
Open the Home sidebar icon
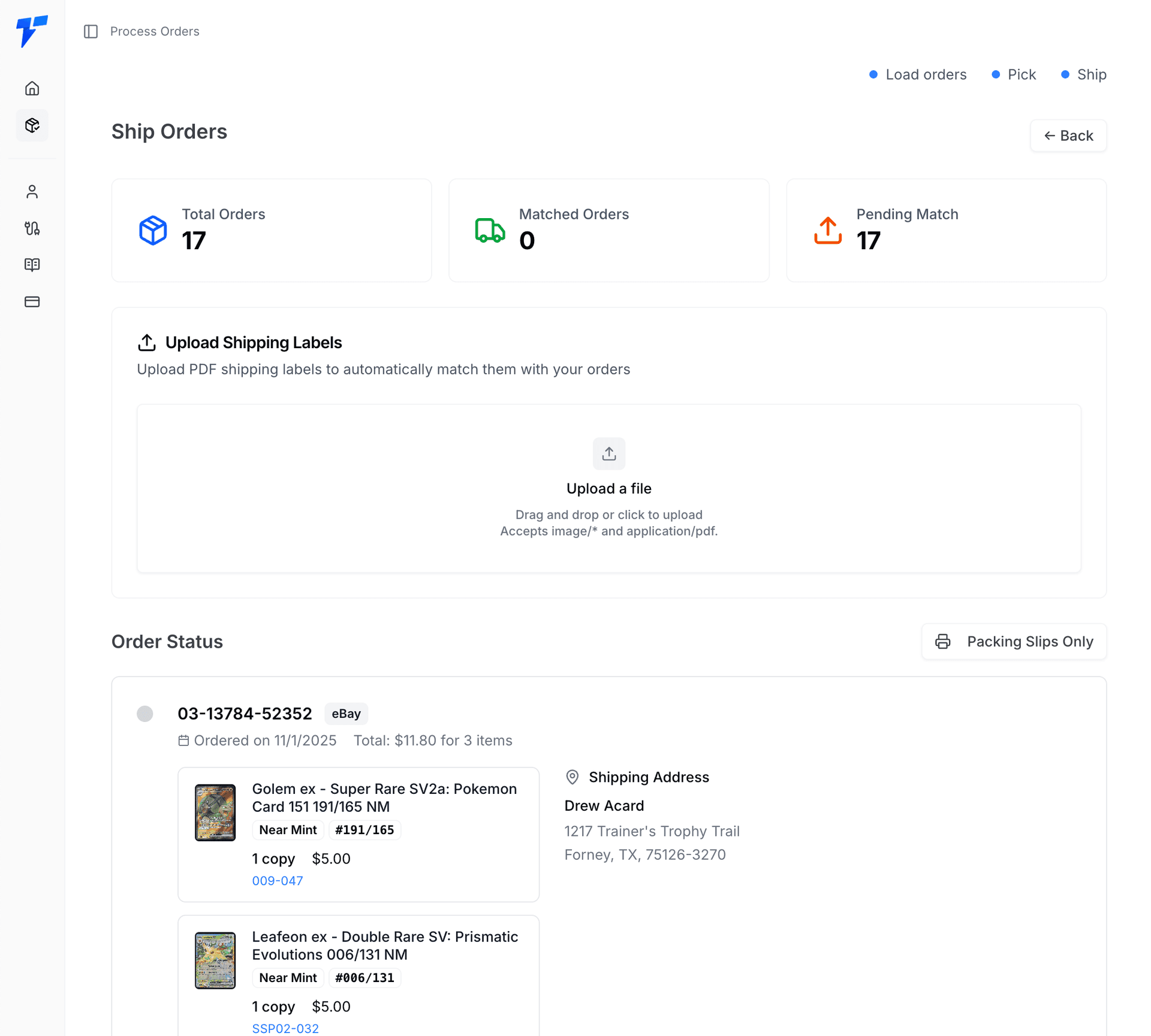click(x=32, y=89)
